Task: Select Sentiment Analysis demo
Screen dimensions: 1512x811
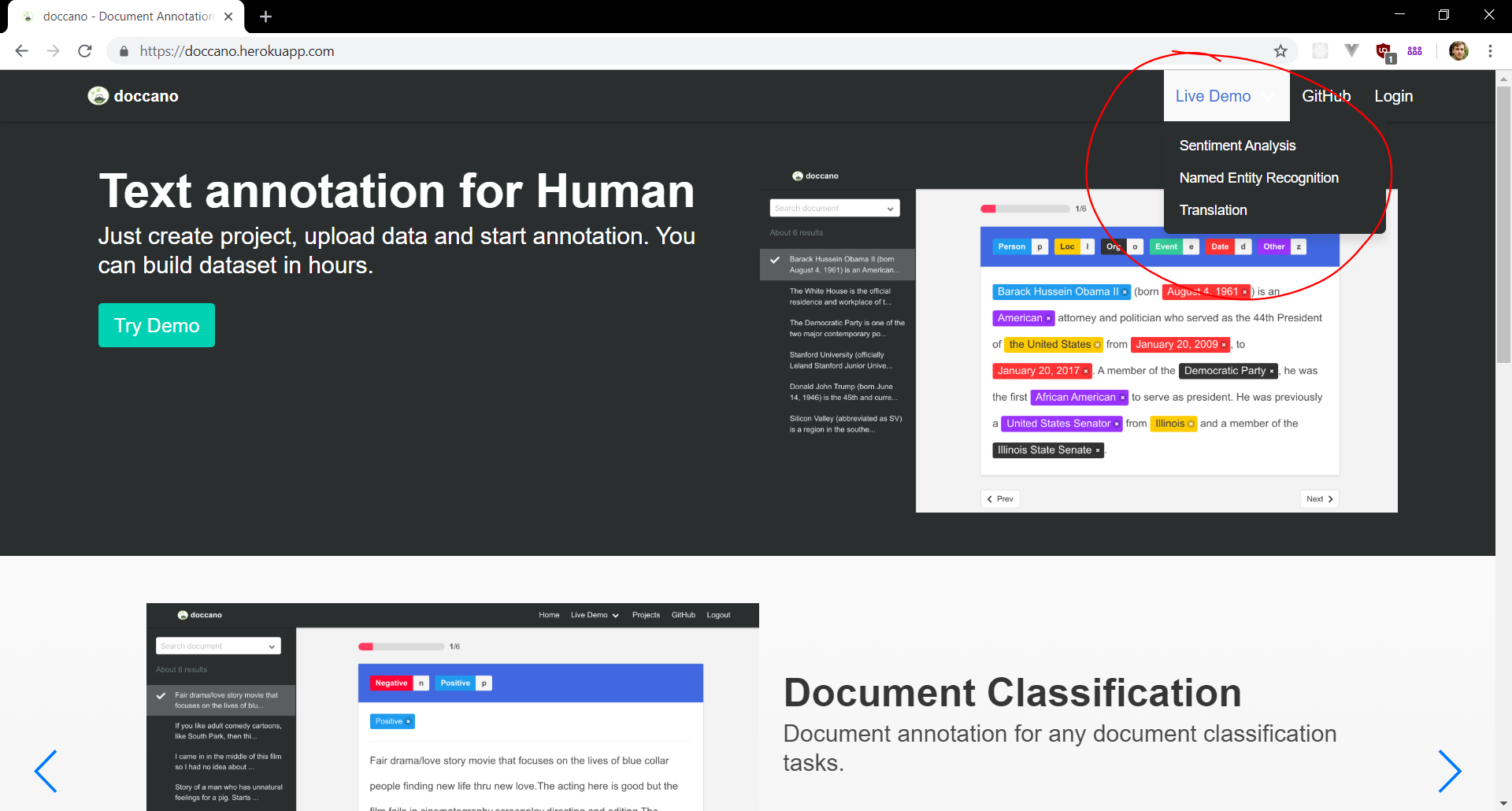Action: click(1237, 146)
